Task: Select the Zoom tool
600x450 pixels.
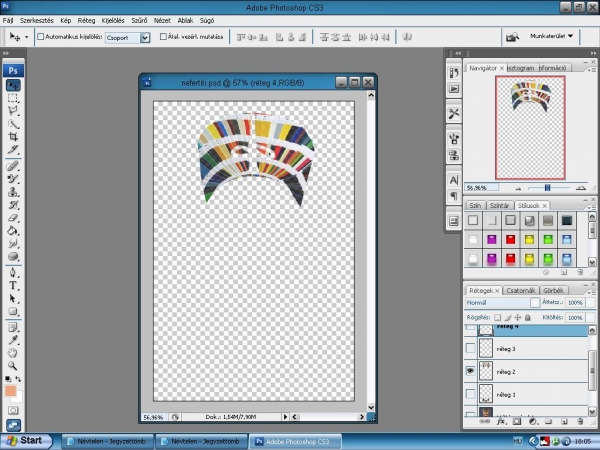Action: tap(13, 366)
